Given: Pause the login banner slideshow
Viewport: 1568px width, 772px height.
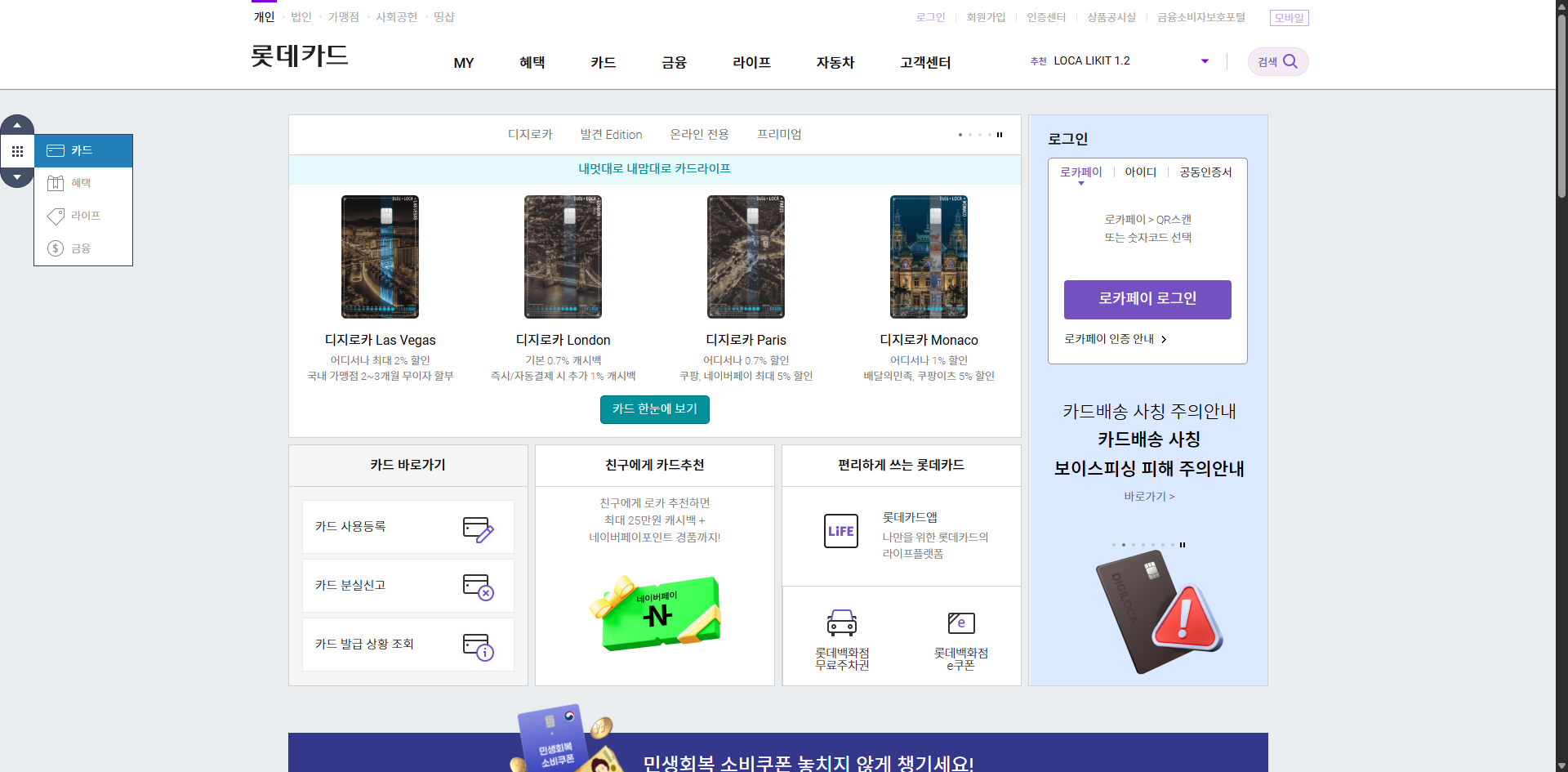Looking at the screenshot, I should click(x=1183, y=544).
